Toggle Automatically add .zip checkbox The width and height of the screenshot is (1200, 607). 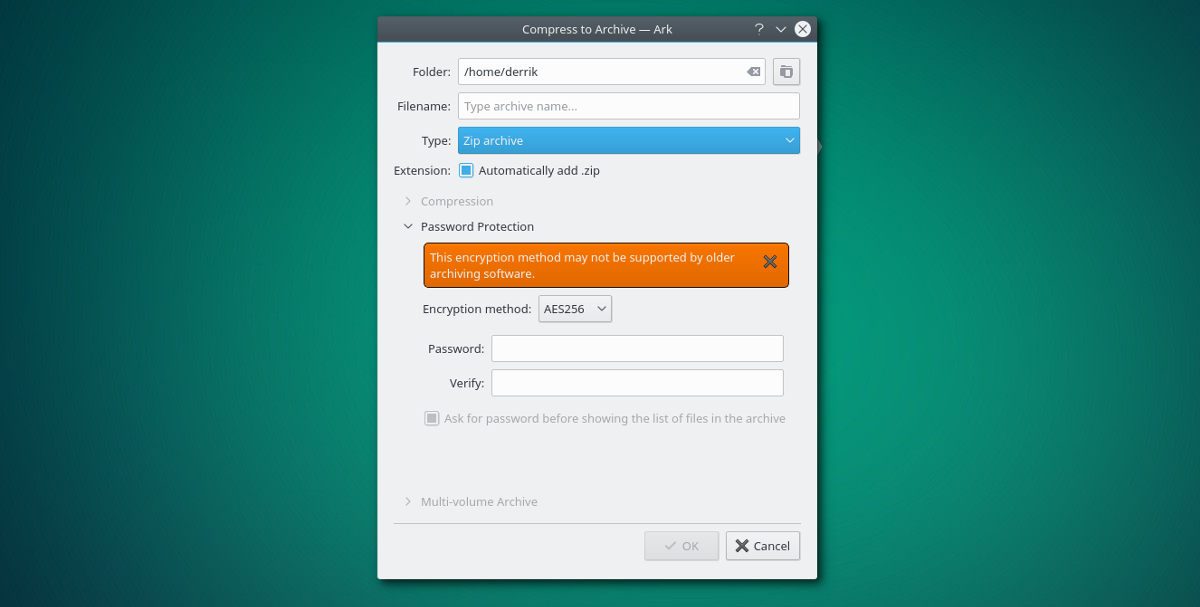point(466,171)
